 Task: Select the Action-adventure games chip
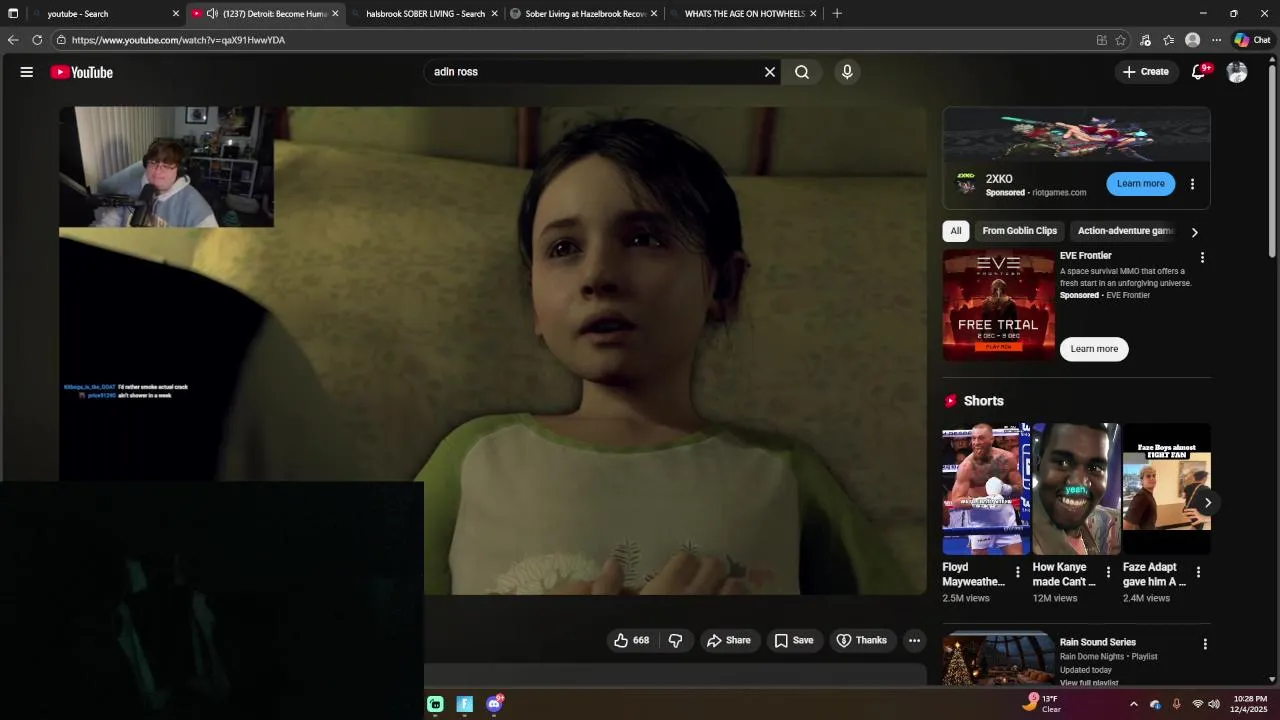1125,231
